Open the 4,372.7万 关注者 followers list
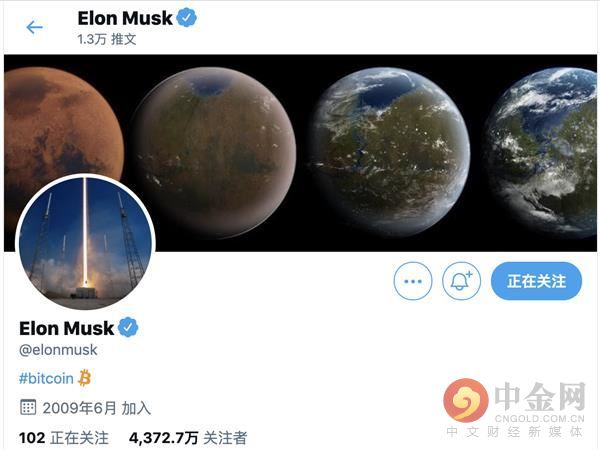Viewport: 600px width, 450px height. coord(188,438)
